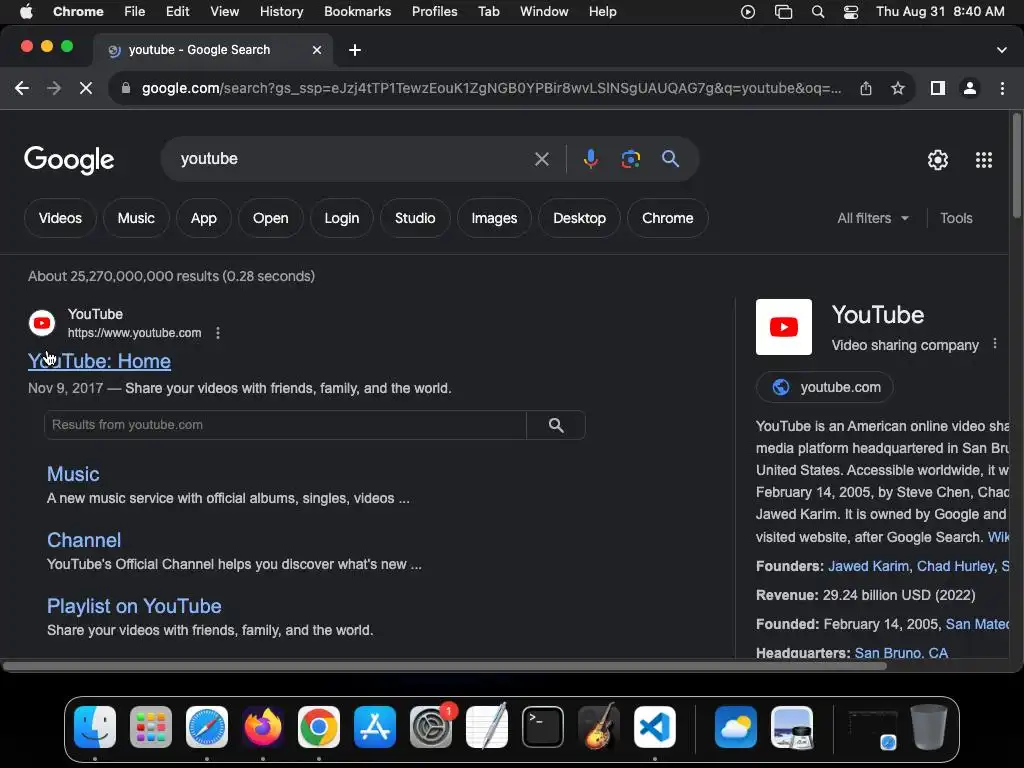Open Google settings gear icon
The height and width of the screenshot is (768, 1024).
[938, 160]
